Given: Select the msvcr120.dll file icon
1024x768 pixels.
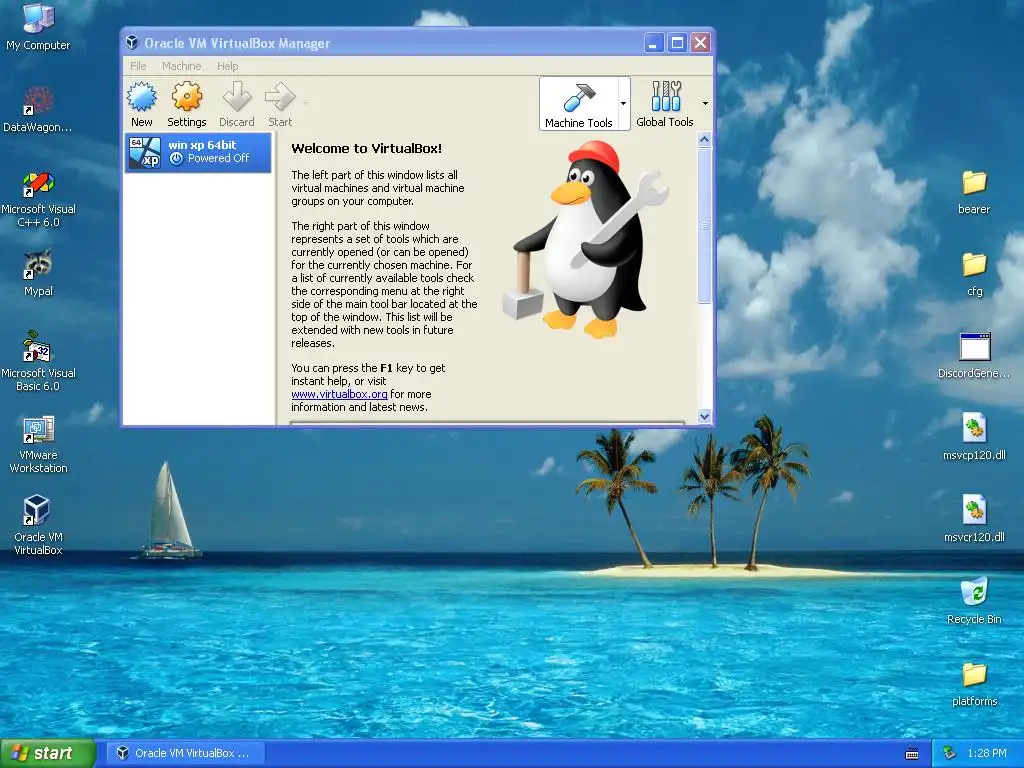Looking at the screenshot, I should click(x=974, y=520).
